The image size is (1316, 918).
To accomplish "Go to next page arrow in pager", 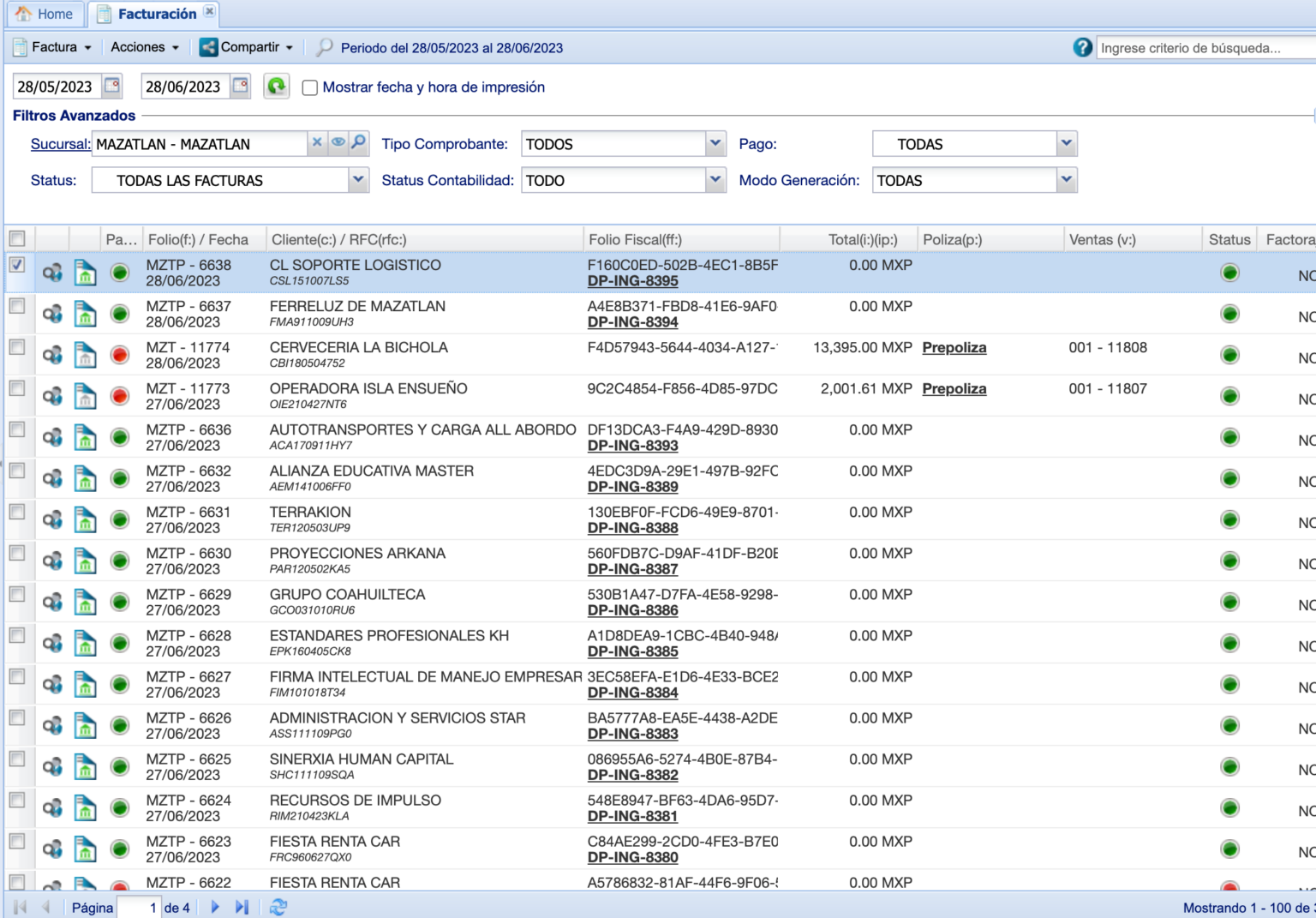I will pyautogui.click(x=215, y=907).
